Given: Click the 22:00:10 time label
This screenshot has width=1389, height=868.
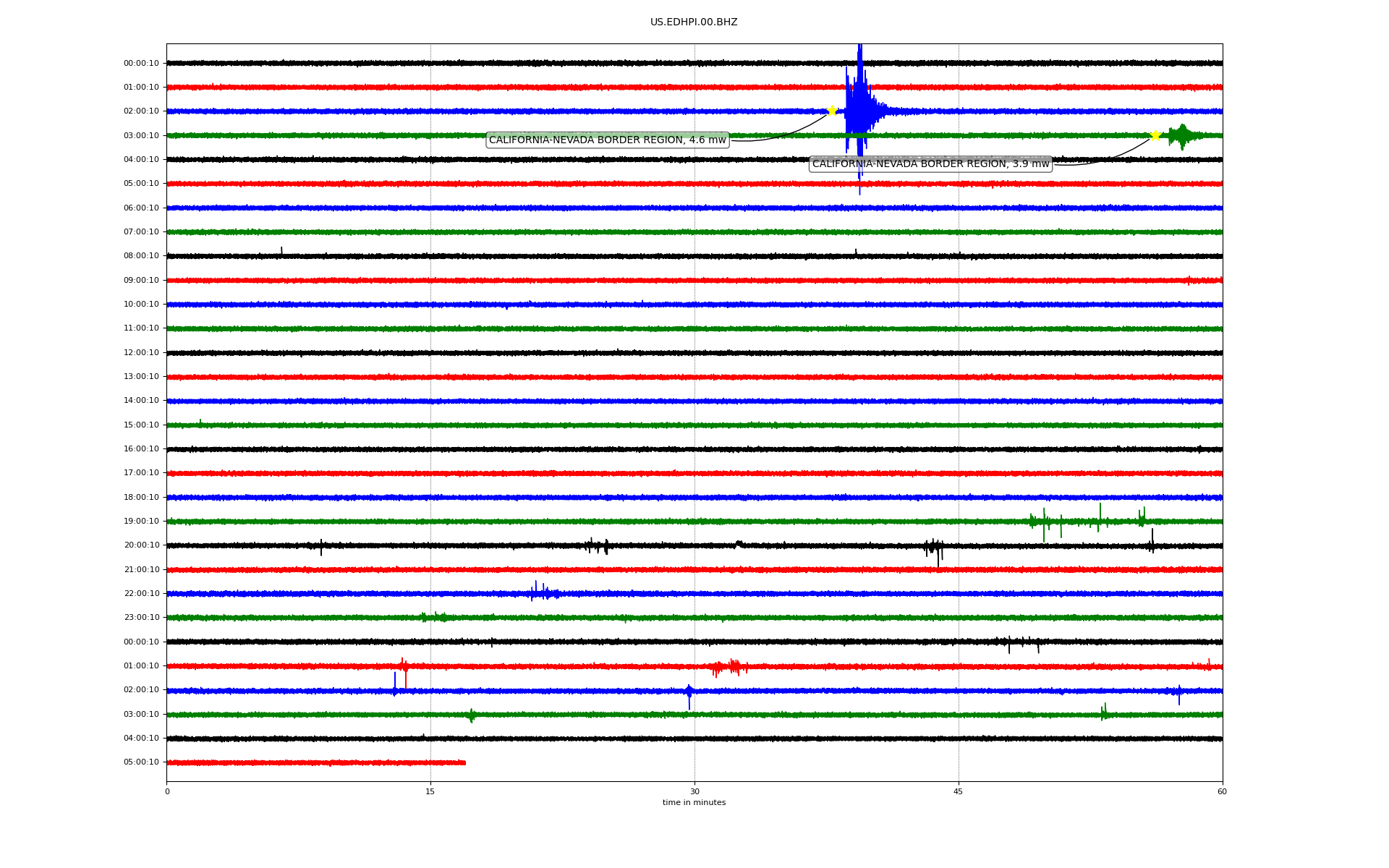Looking at the screenshot, I should point(141,594).
